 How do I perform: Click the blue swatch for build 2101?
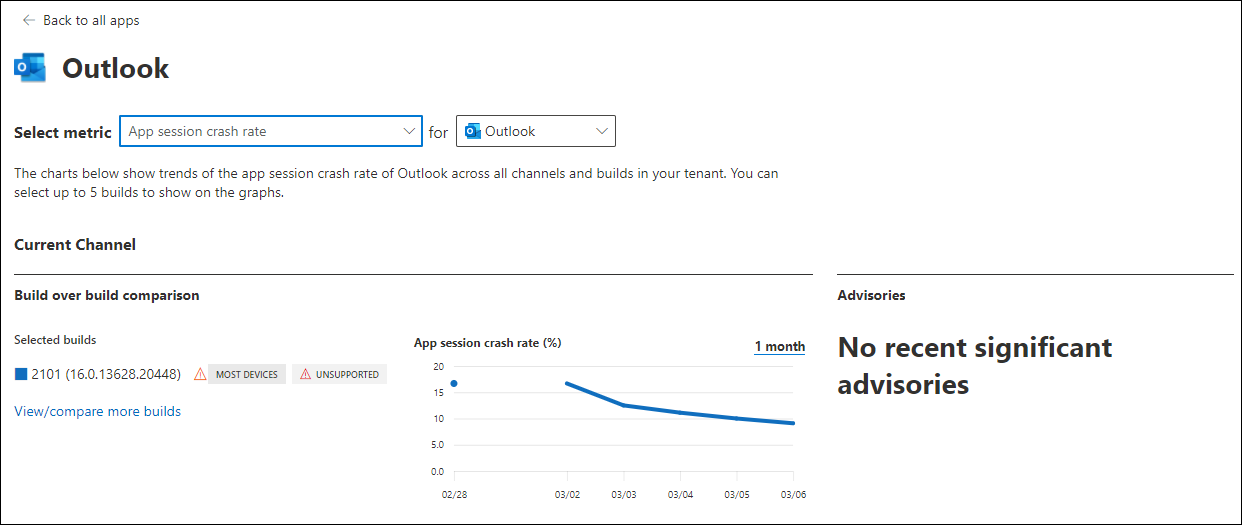point(21,374)
